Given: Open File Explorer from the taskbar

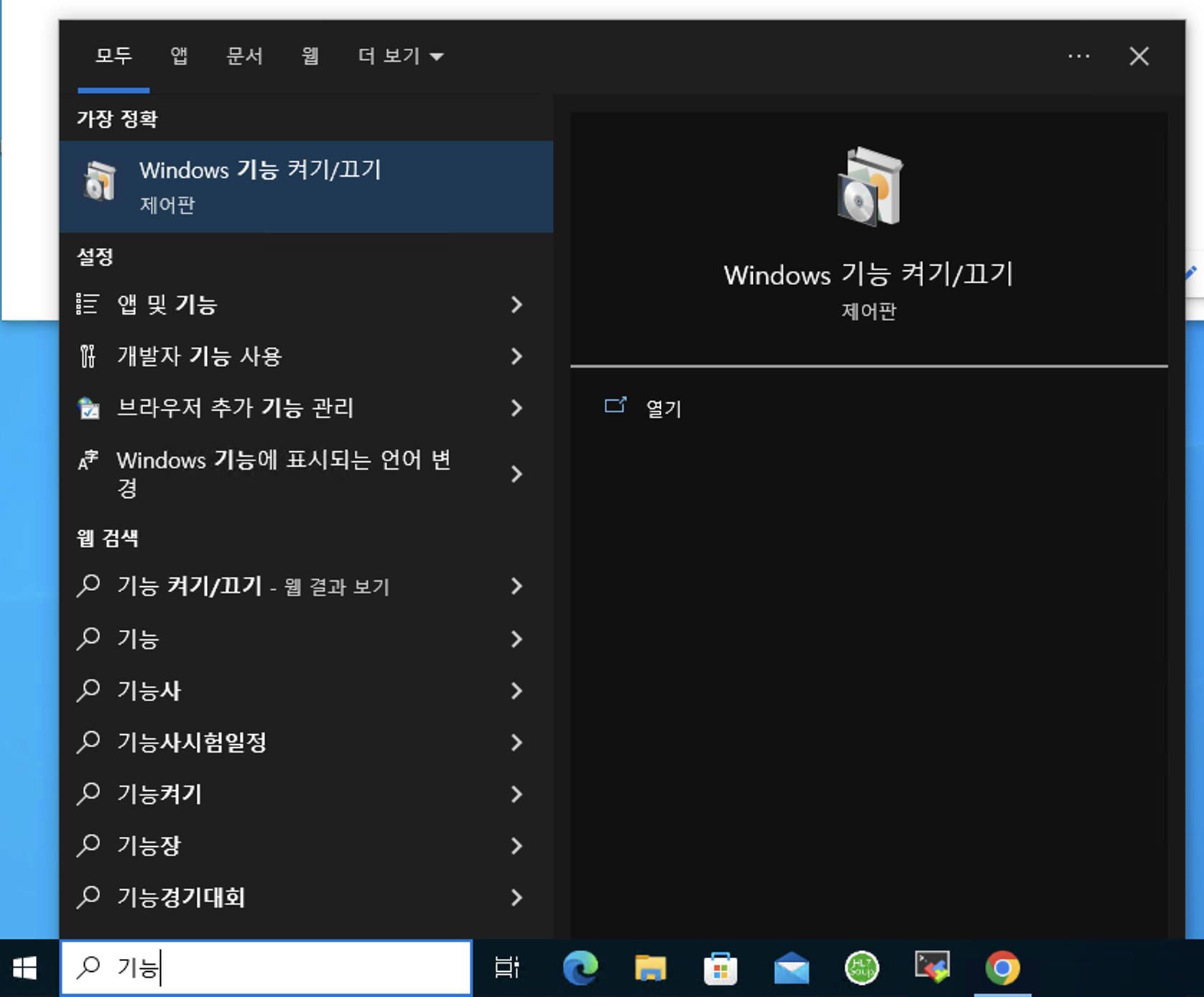Looking at the screenshot, I should [x=650, y=968].
